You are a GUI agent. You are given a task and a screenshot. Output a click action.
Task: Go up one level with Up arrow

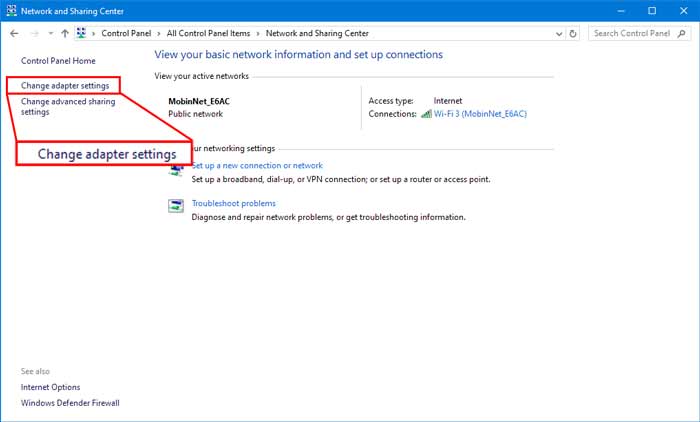tap(65, 33)
